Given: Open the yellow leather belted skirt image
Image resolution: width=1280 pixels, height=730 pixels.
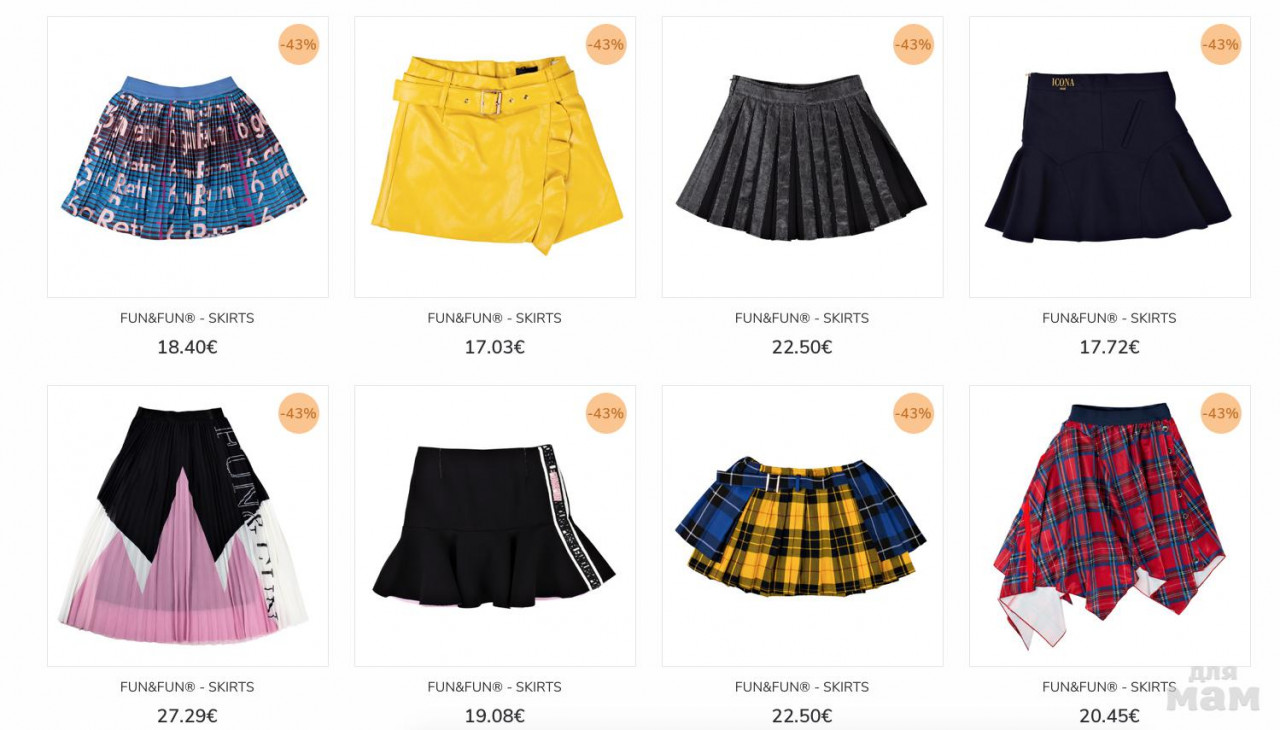Looking at the screenshot, I should 495,157.
